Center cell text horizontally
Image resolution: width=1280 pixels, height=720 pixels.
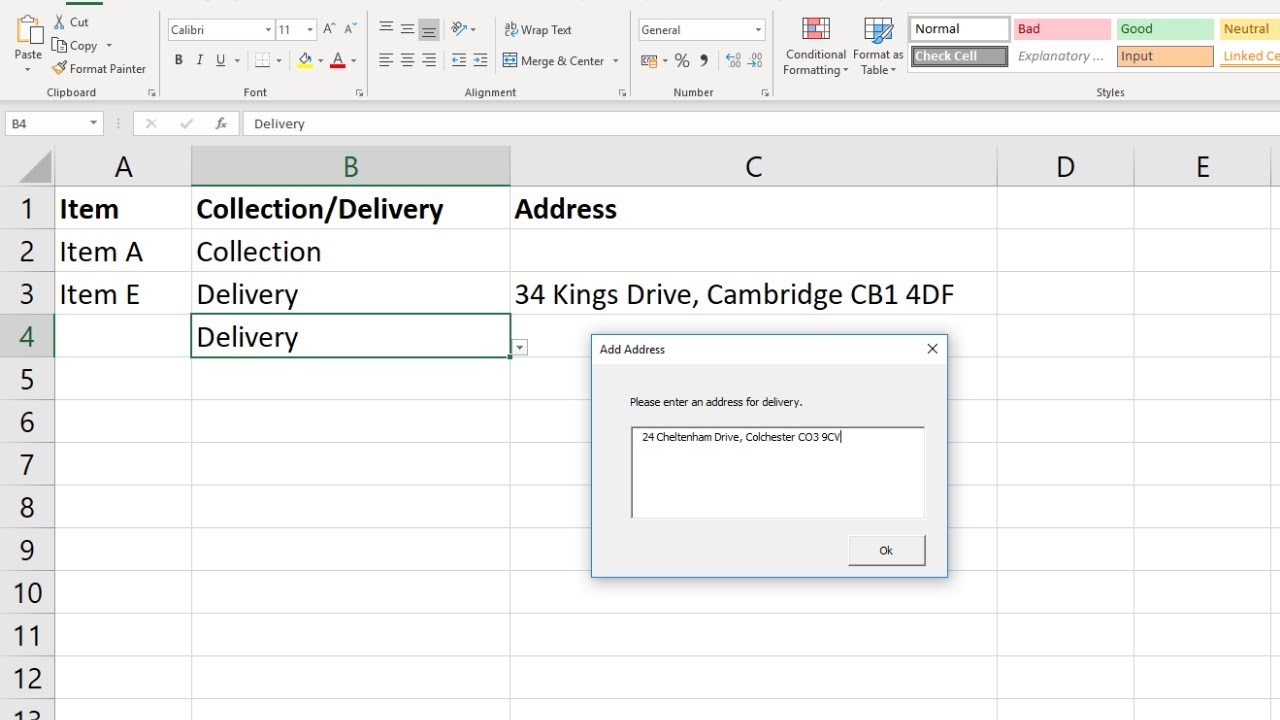click(x=407, y=61)
